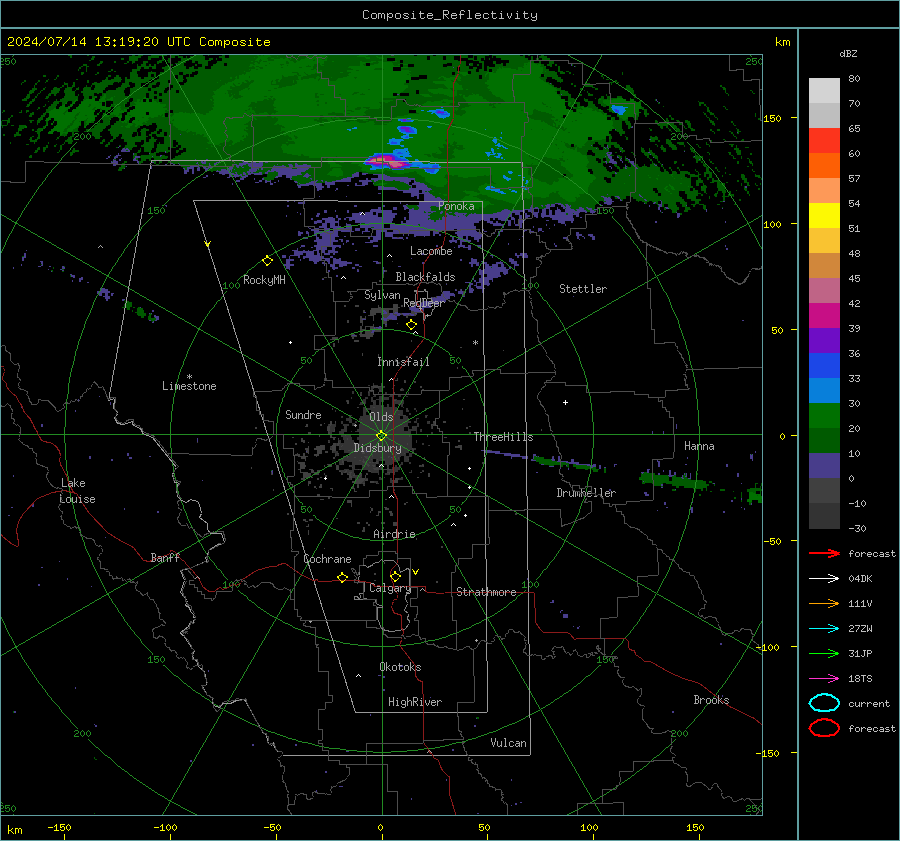This screenshot has height=841, width=900.
Task: Click the yellow radar-center diamond at Didsbury
Action: (x=381, y=436)
